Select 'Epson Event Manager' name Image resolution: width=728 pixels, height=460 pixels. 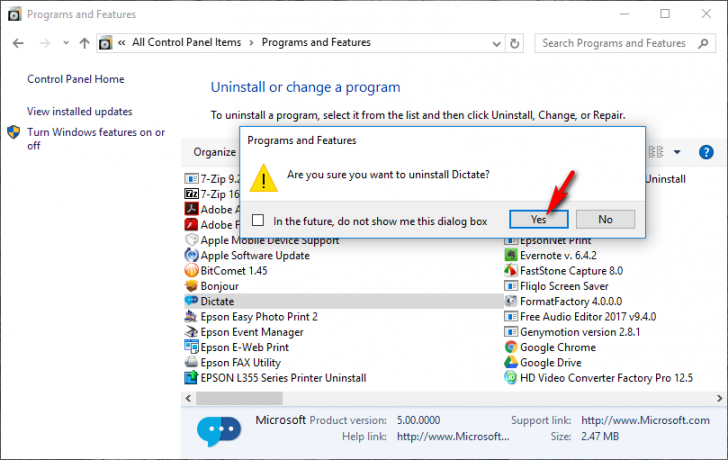point(252,332)
